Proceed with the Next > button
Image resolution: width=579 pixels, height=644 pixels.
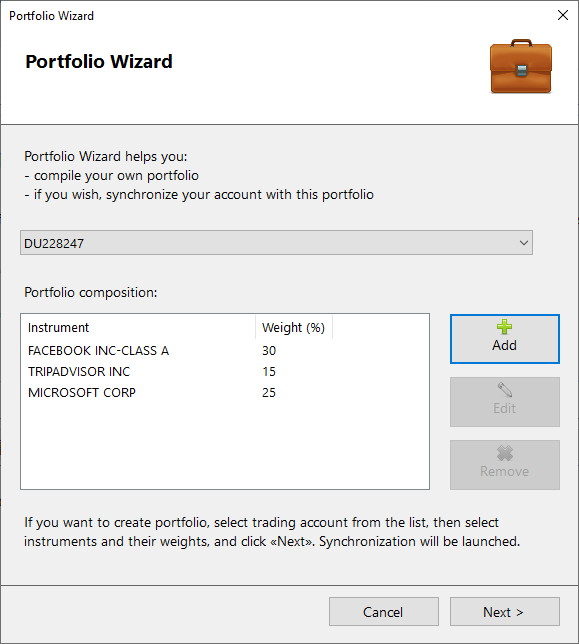point(505,612)
